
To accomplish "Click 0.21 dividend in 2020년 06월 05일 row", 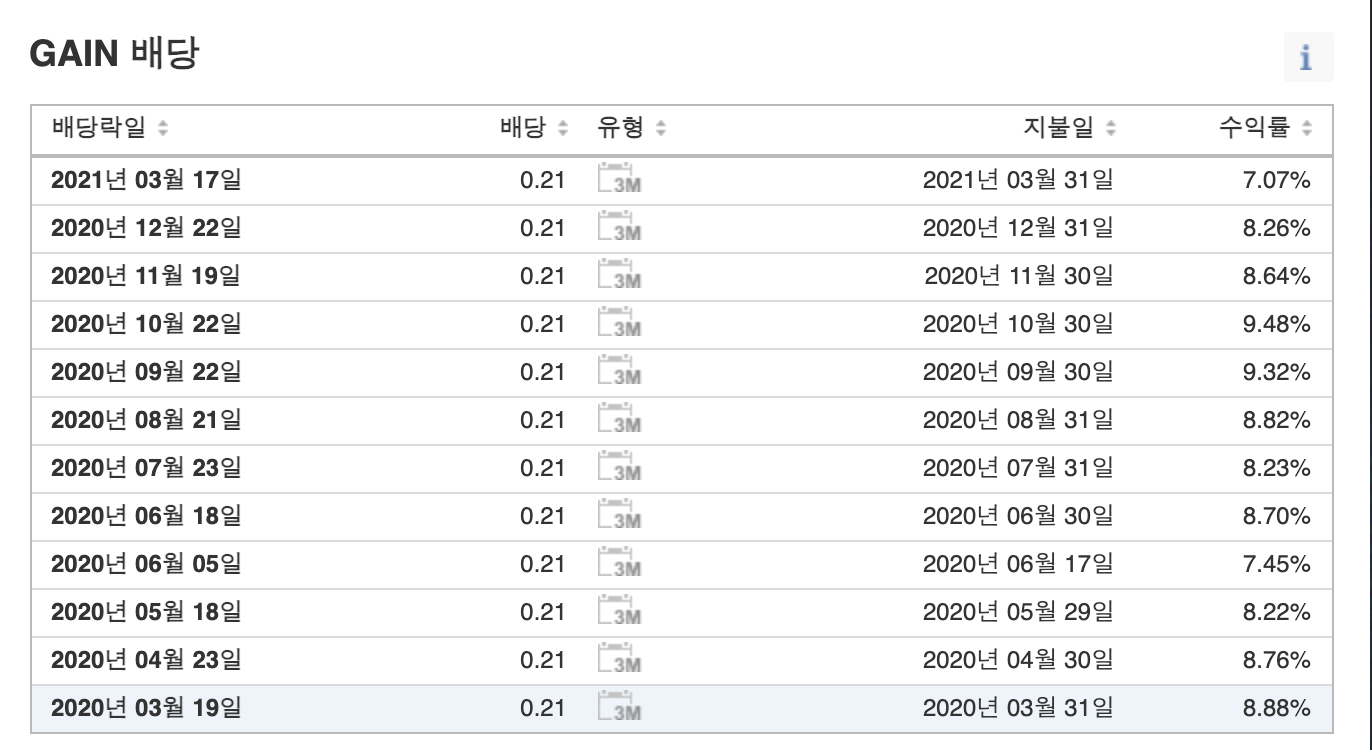I will (542, 564).
